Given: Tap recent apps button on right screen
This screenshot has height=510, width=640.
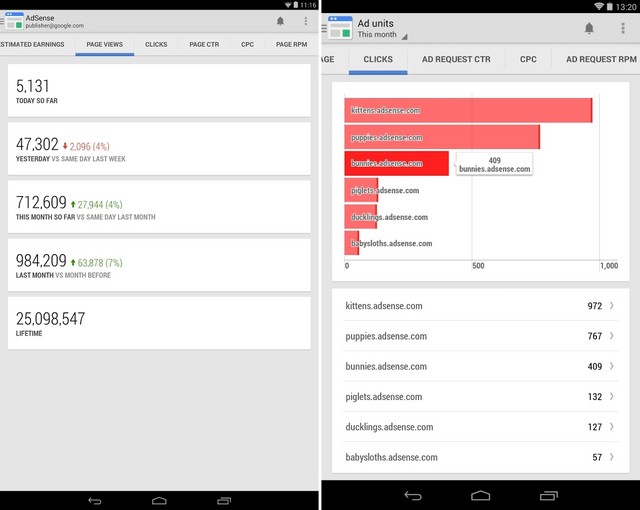Looking at the screenshot, I should 549,495.
